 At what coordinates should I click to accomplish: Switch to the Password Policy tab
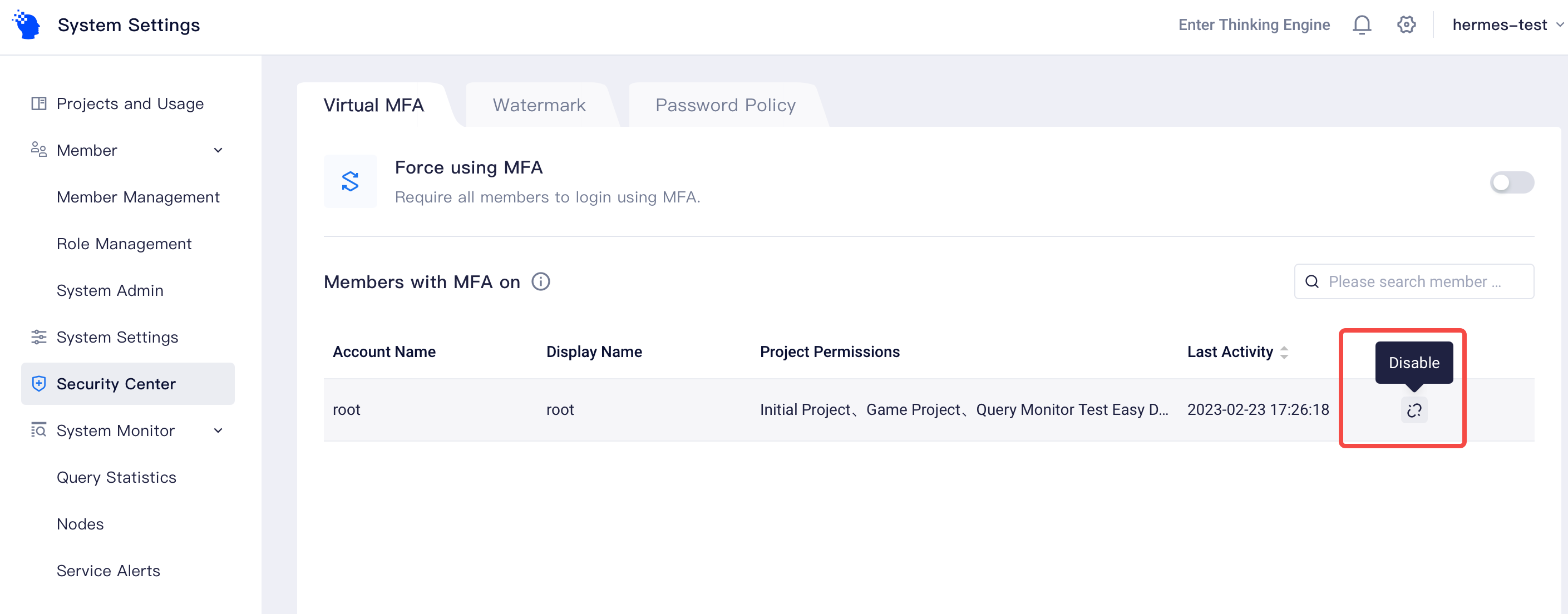pyautogui.click(x=725, y=105)
